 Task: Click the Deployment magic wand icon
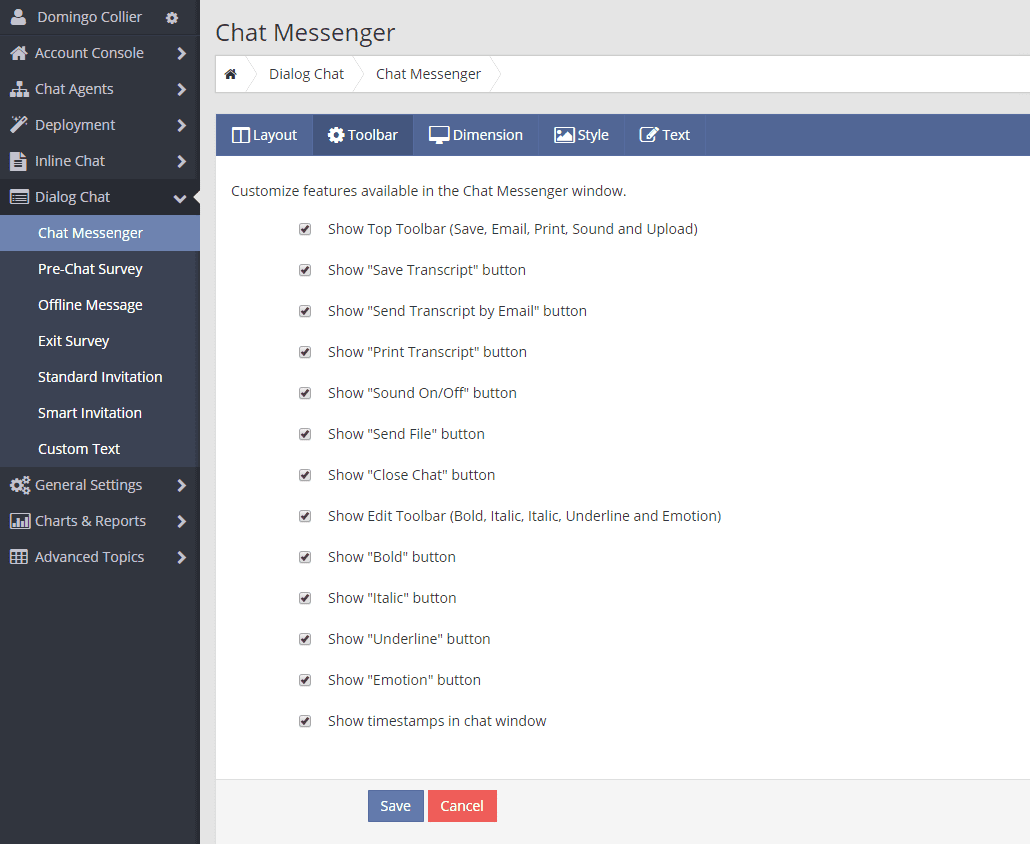click(x=19, y=125)
